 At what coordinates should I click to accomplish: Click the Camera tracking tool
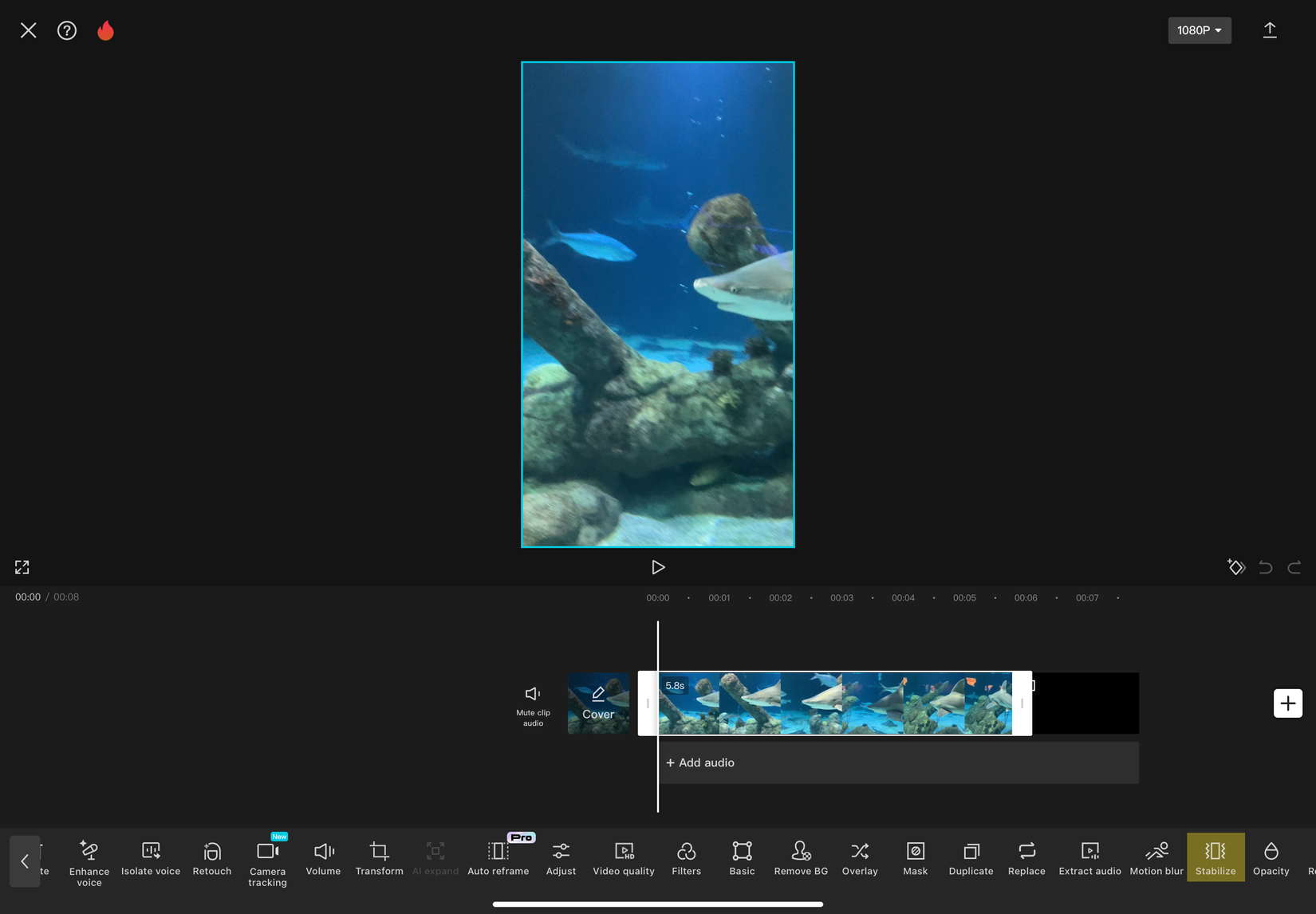click(267, 861)
